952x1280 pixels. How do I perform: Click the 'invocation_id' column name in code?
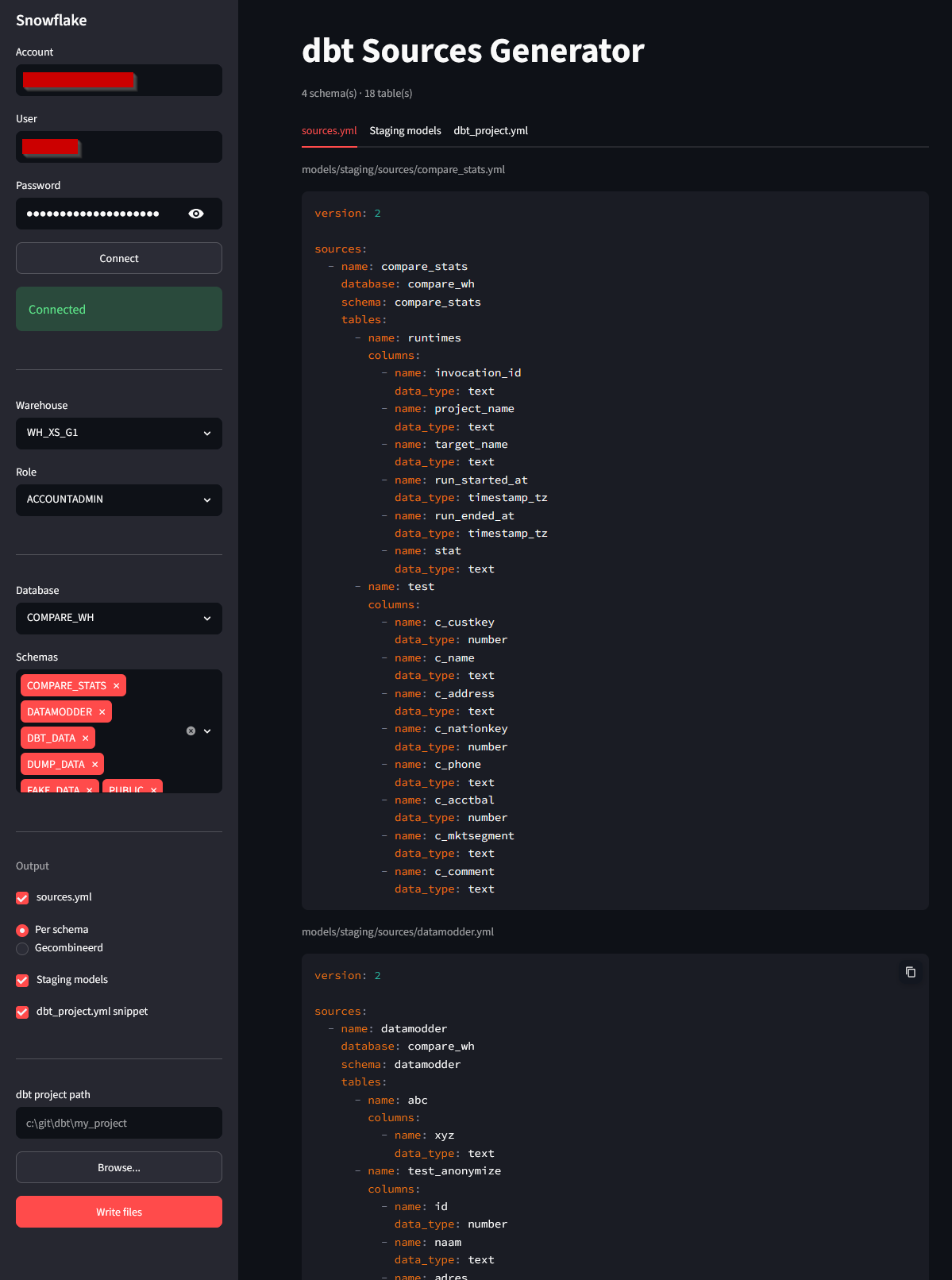[478, 373]
